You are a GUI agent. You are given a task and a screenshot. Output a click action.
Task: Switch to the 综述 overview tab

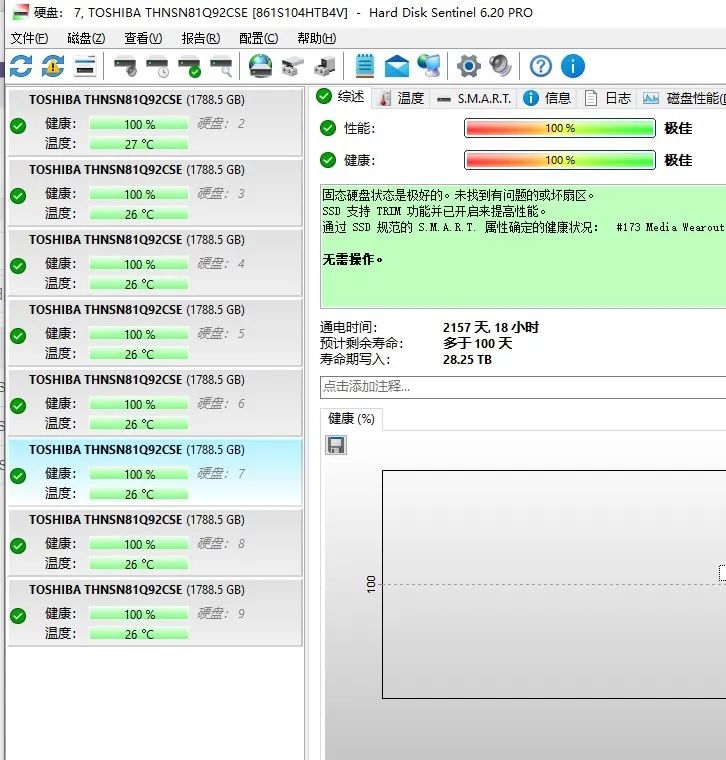(x=340, y=97)
